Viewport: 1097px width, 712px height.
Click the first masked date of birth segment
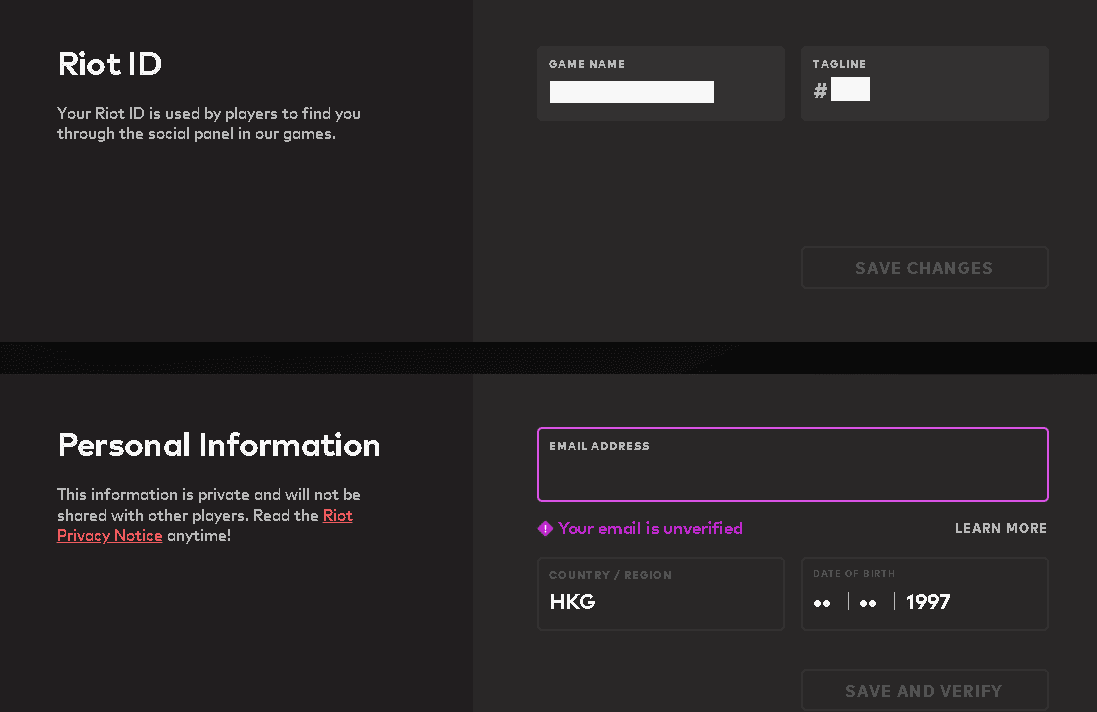coord(822,602)
